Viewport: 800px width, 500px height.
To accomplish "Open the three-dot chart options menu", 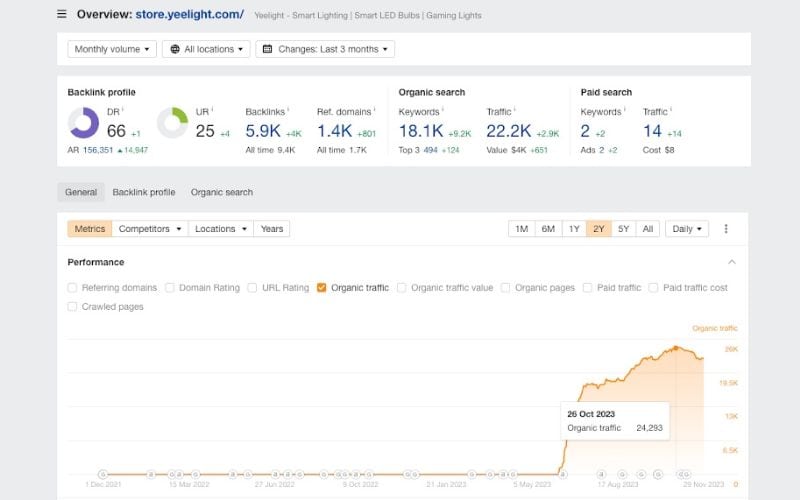I will pos(726,229).
